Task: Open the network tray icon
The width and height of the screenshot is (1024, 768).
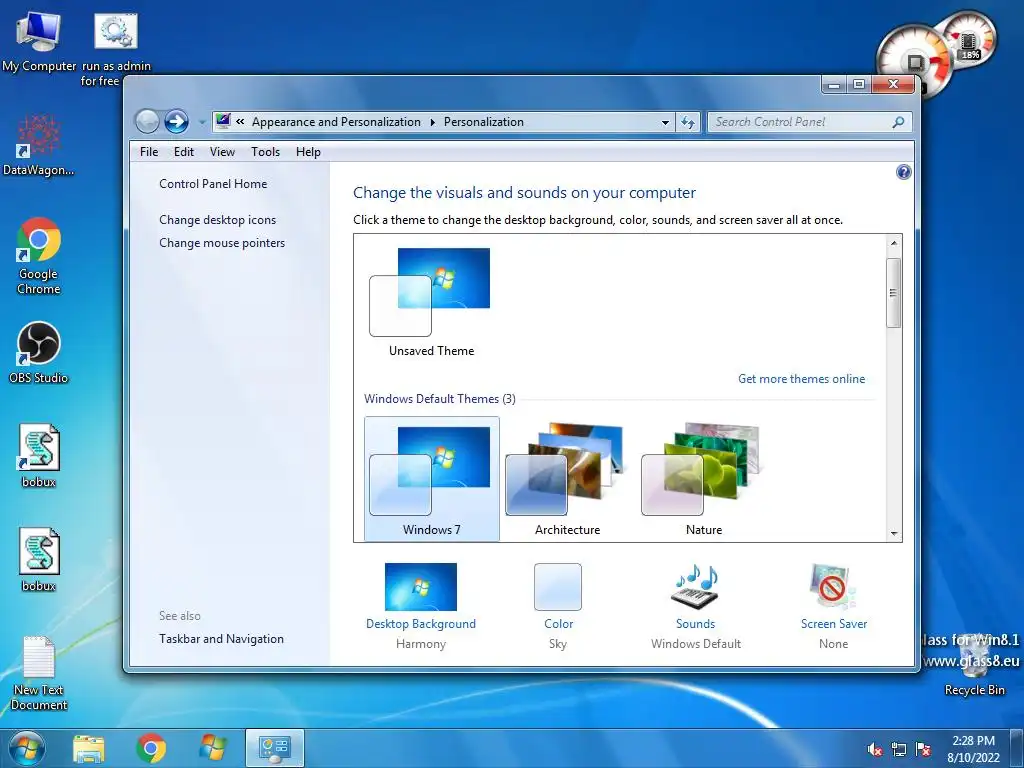Action: point(899,749)
